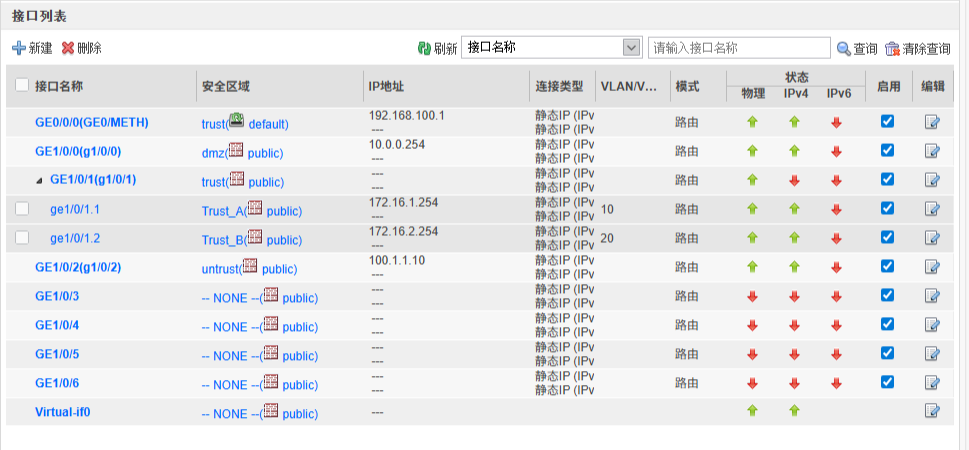Click IP address 192.168.100.1
The image size is (969, 450).
407,116
